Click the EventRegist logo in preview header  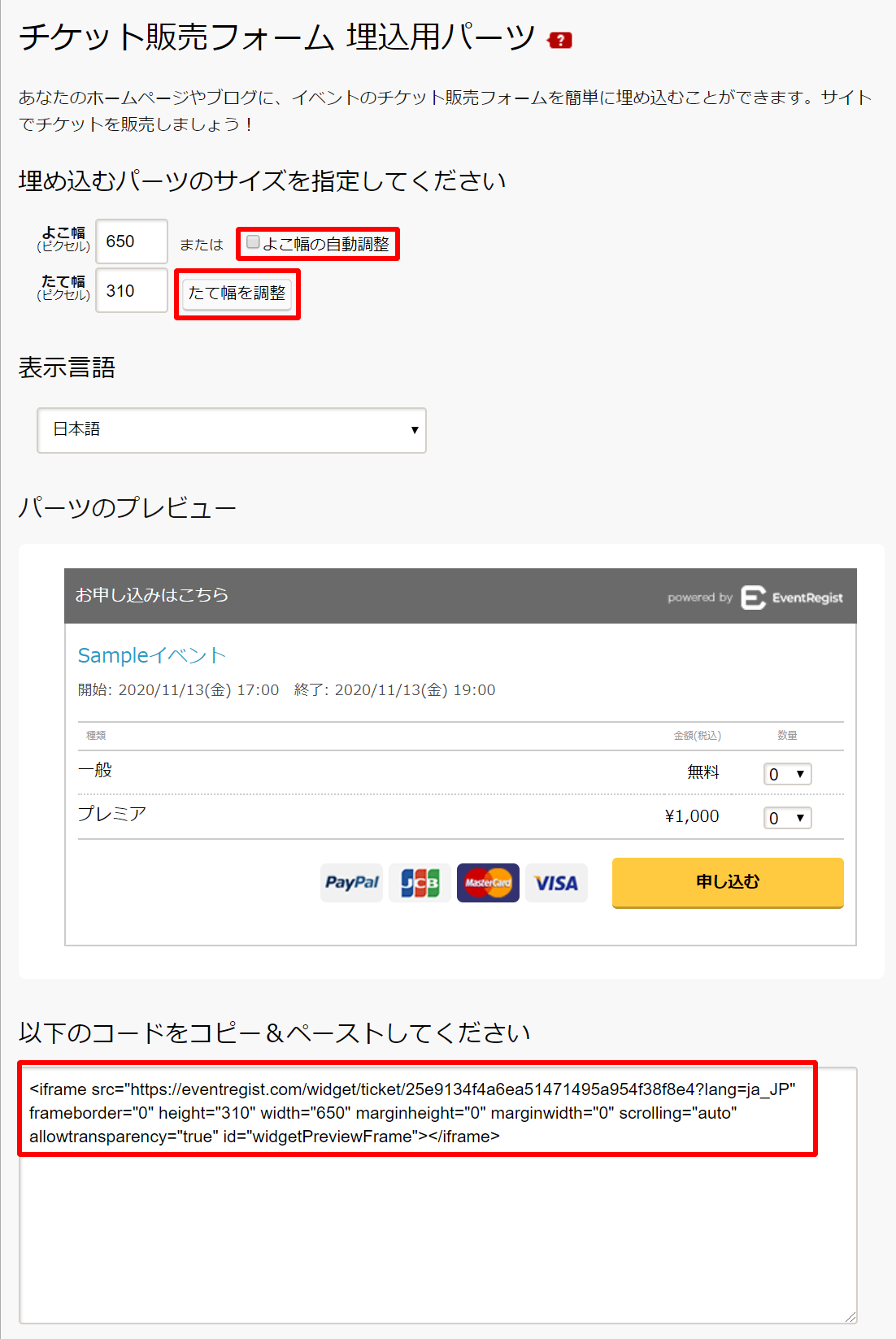(792, 598)
